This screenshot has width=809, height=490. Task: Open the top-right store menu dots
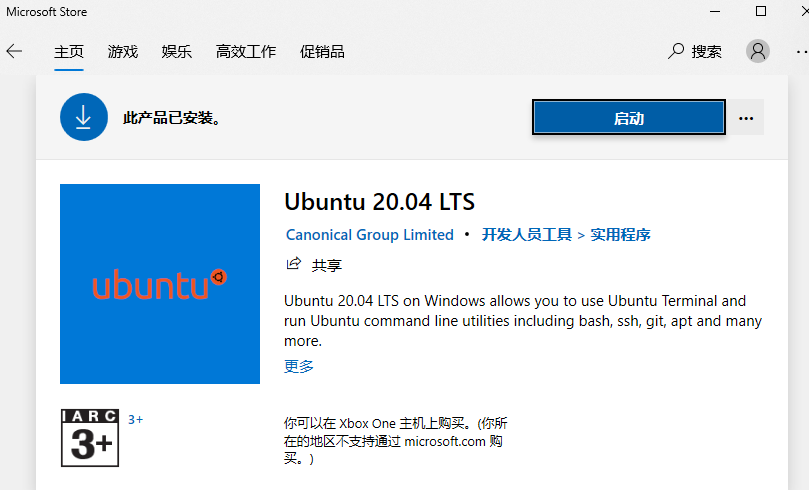tap(802, 52)
